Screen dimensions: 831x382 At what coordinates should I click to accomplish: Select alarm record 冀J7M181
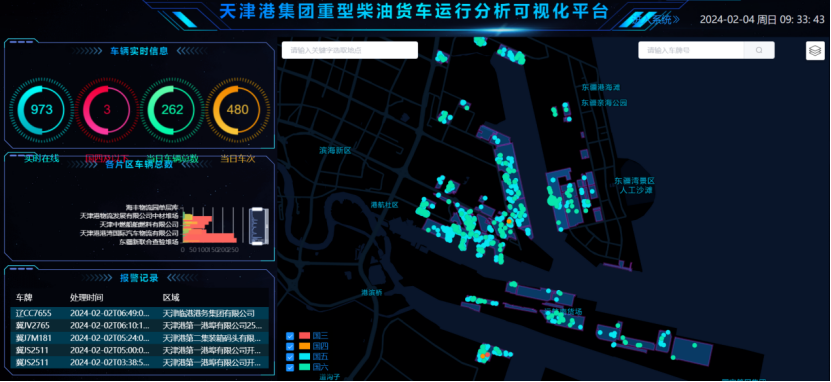click(x=140, y=338)
